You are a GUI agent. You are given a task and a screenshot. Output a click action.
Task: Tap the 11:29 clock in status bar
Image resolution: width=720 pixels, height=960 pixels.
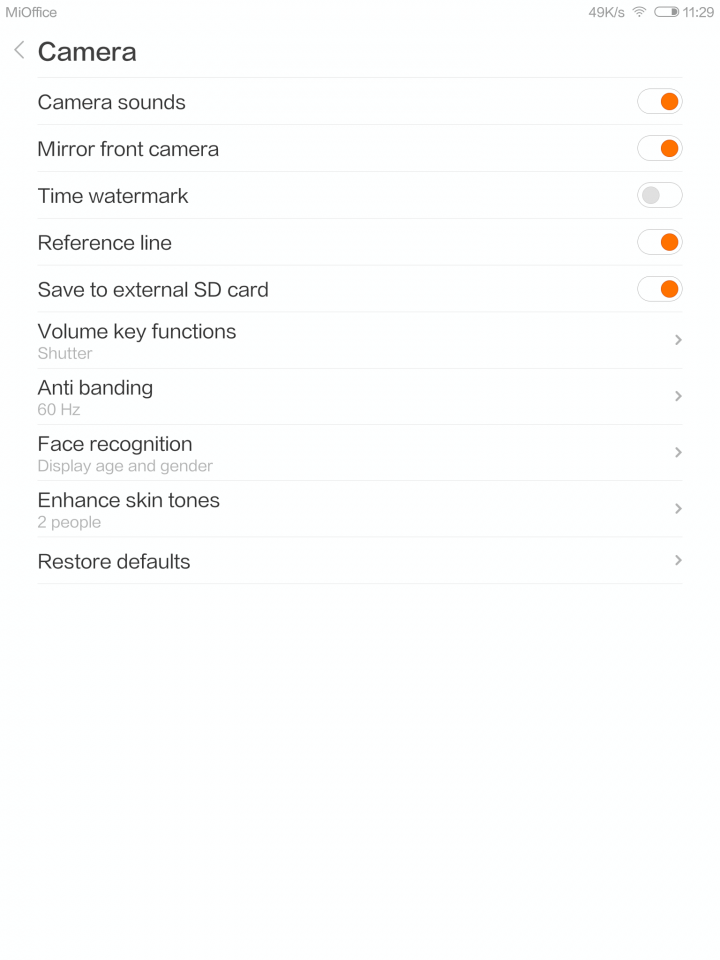coord(698,12)
